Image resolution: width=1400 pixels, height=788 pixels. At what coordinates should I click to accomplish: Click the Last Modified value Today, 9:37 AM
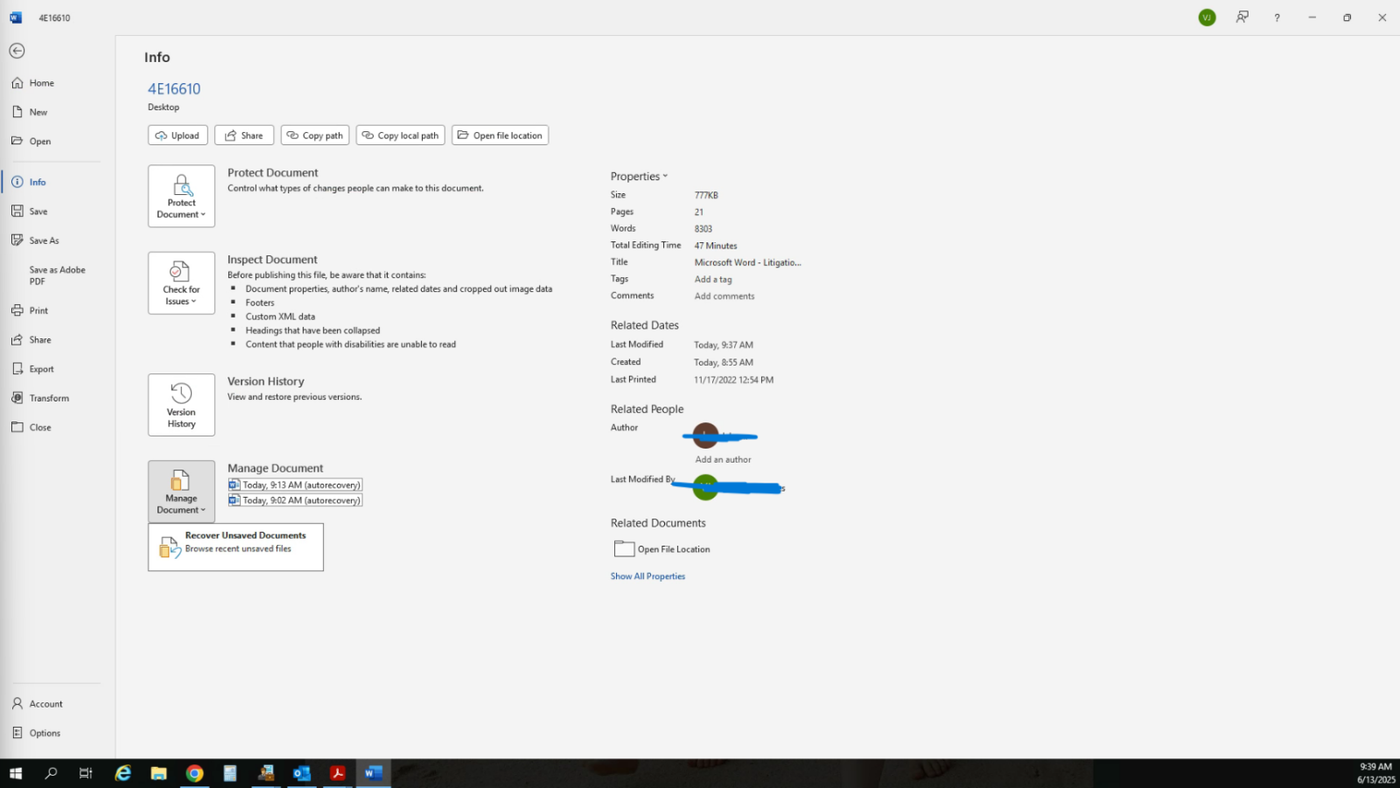tap(724, 345)
